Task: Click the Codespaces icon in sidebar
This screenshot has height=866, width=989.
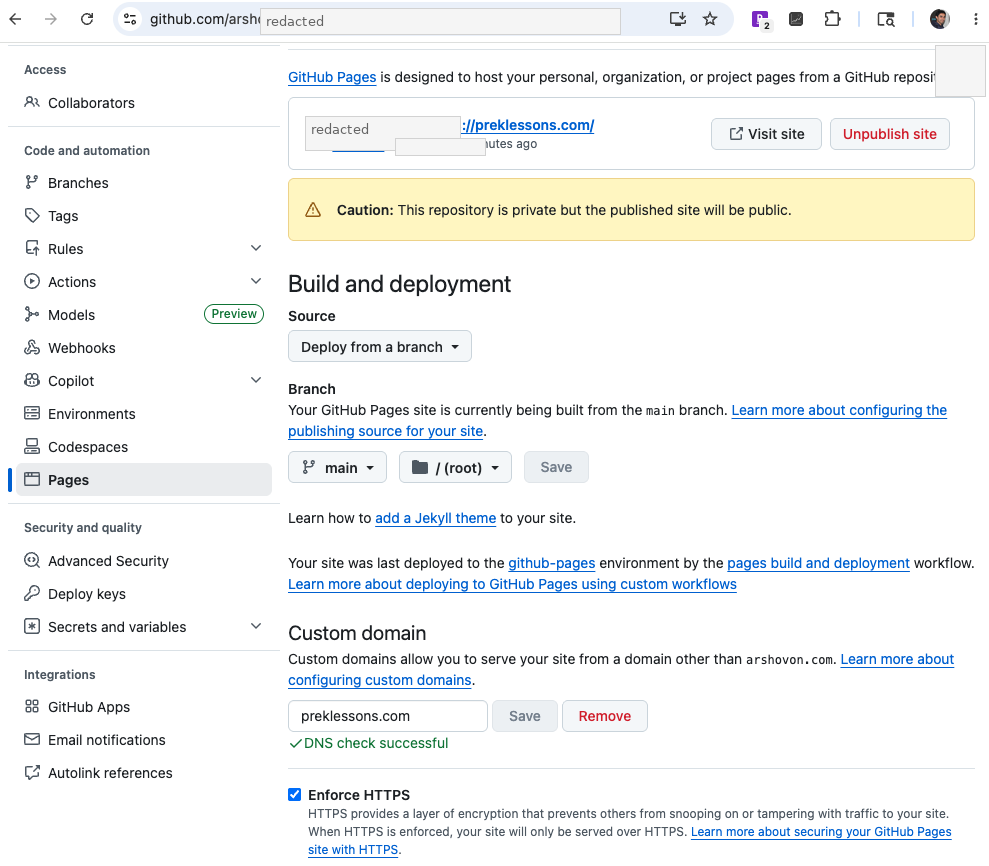Action: [32, 446]
